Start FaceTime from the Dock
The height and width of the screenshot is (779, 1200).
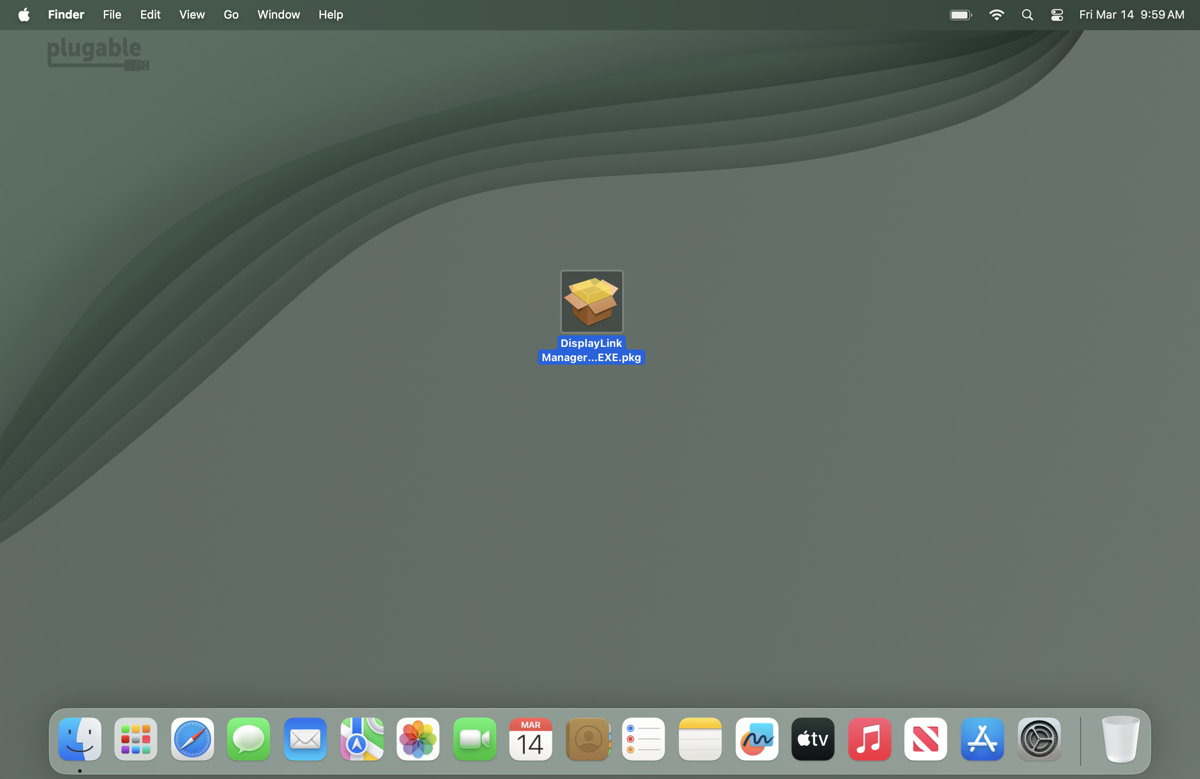tap(474, 738)
